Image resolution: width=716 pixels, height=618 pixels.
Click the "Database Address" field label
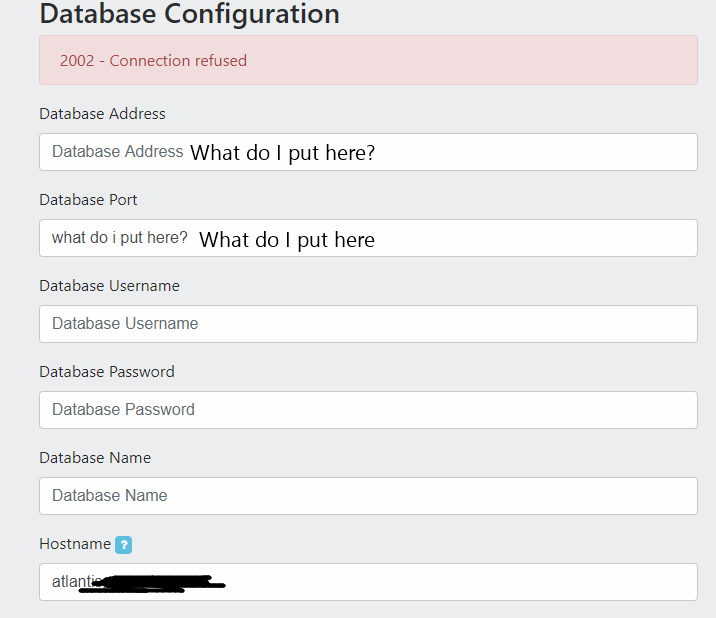102,114
